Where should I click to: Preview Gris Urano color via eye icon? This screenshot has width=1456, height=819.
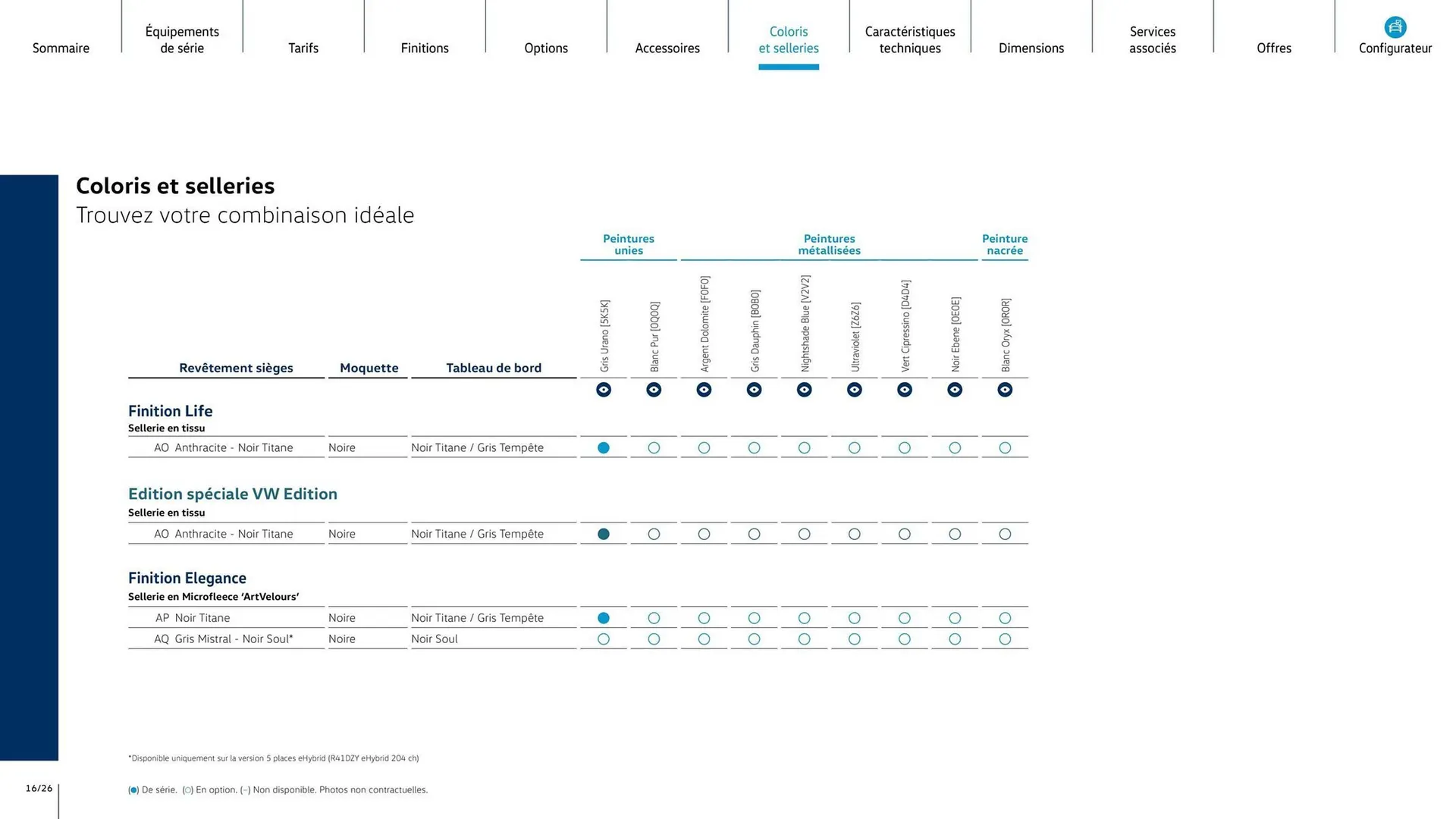[604, 390]
